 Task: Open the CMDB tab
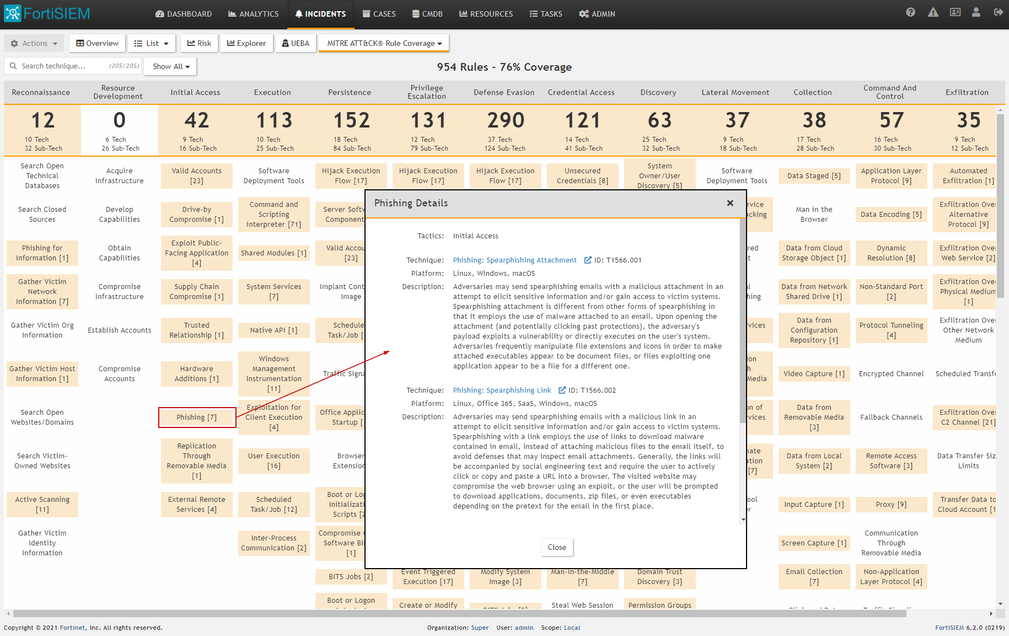[427, 14]
